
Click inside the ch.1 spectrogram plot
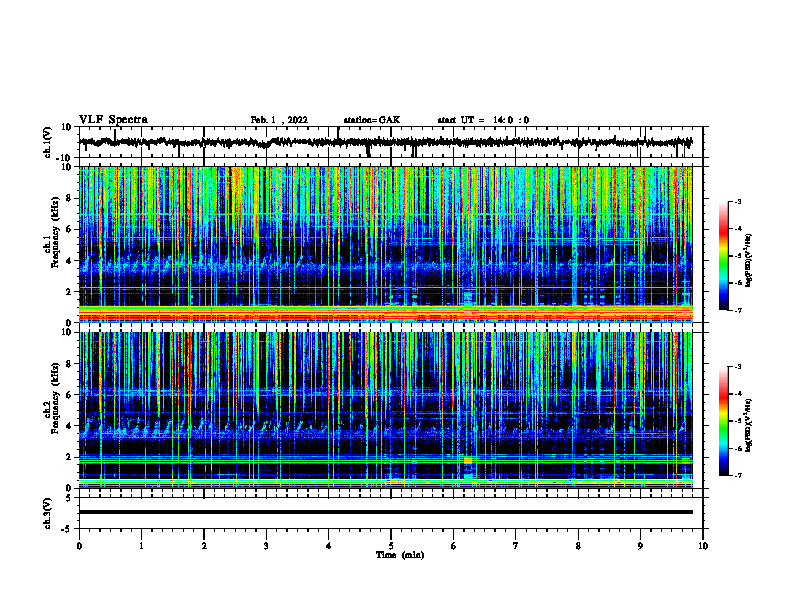click(x=385, y=244)
